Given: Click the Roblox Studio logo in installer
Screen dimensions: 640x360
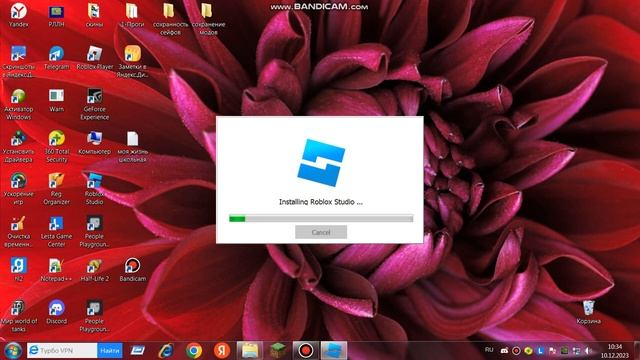Looking at the screenshot, I should [x=321, y=162].
